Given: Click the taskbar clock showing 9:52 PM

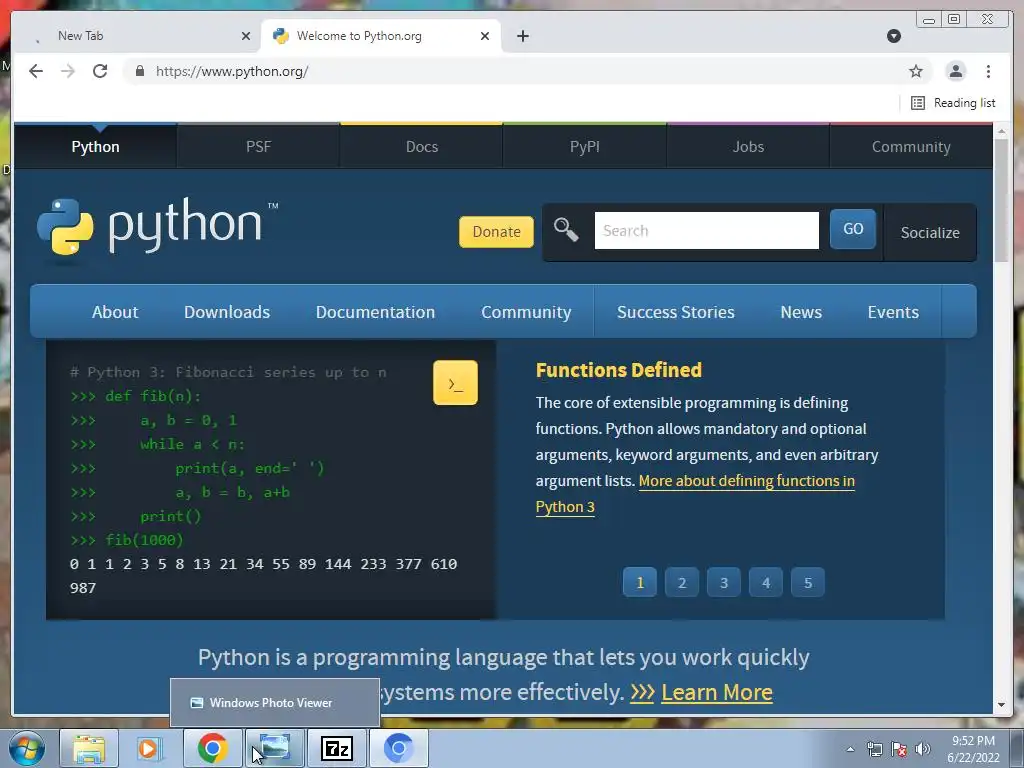Looking at the screenshot, I should tap(973, 749).
